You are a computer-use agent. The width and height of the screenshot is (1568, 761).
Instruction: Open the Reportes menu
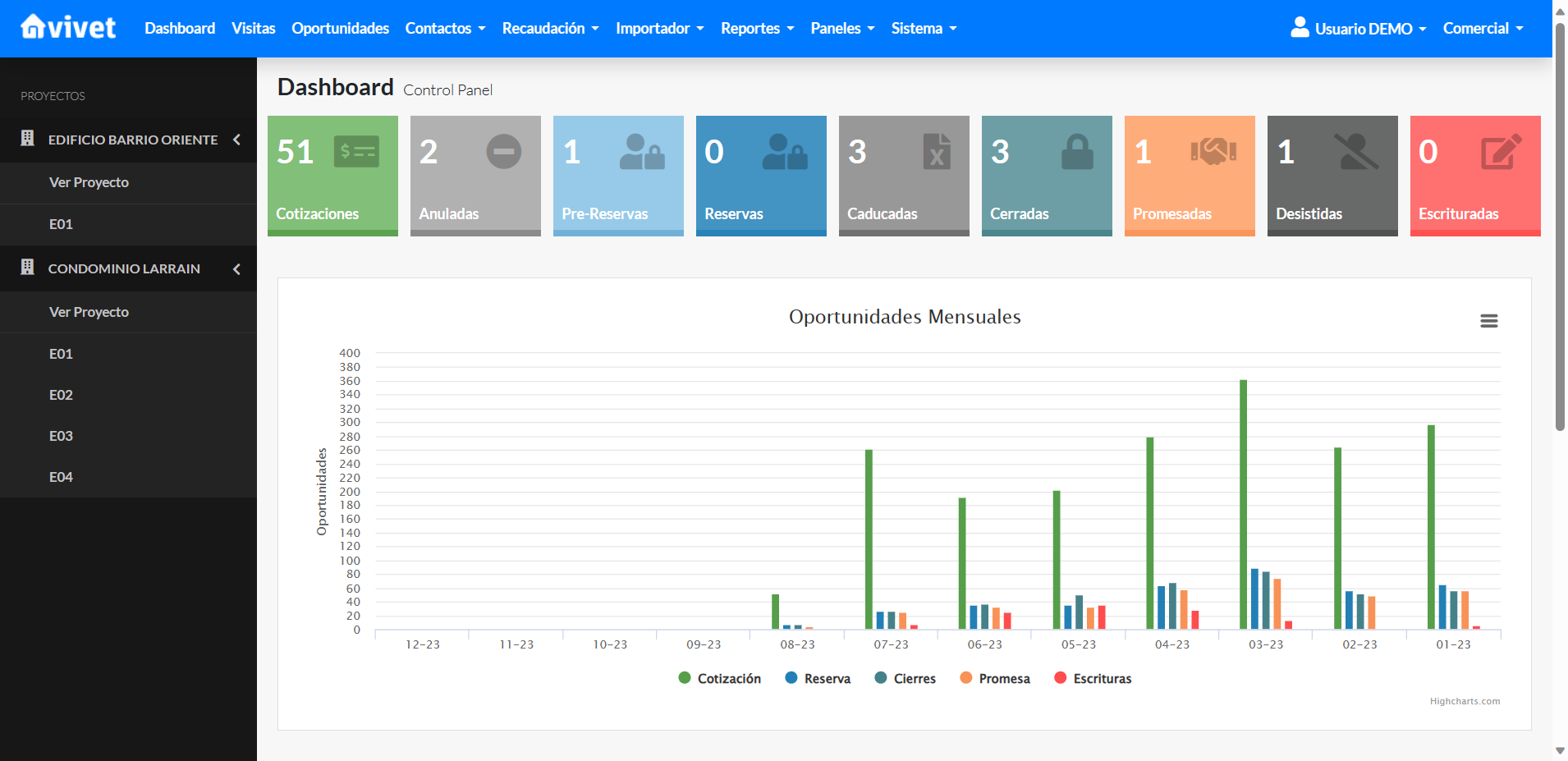click(755, 28)
